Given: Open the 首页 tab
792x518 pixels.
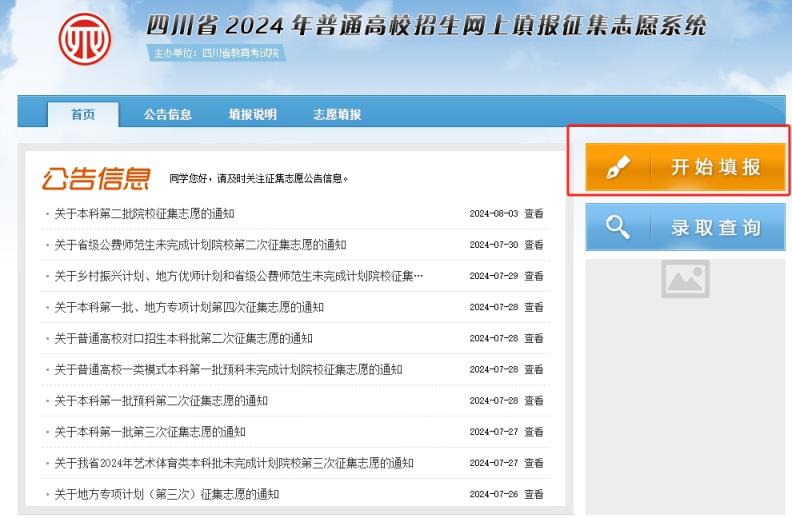Looking at the screenshot, I should coord(83,114).
